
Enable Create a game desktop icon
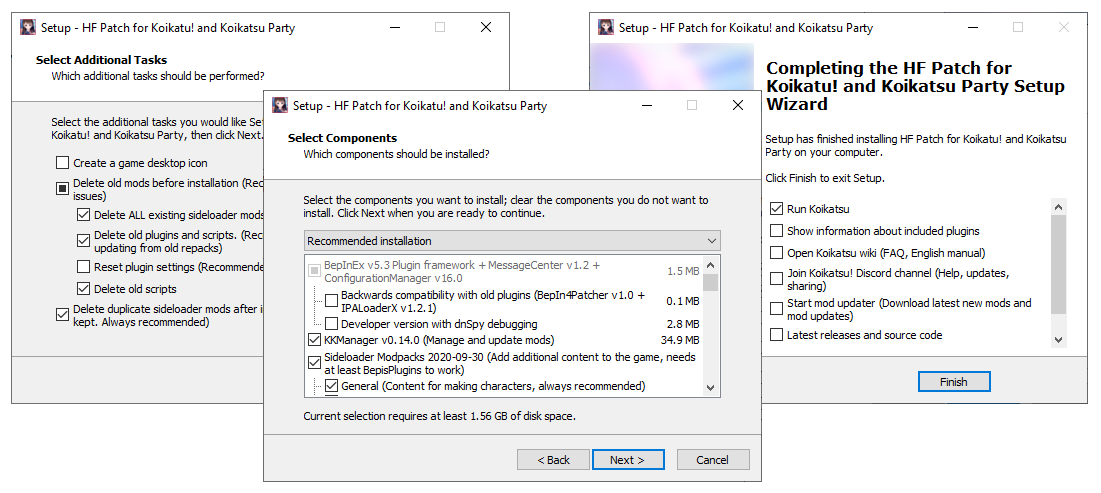coord(63,163)
